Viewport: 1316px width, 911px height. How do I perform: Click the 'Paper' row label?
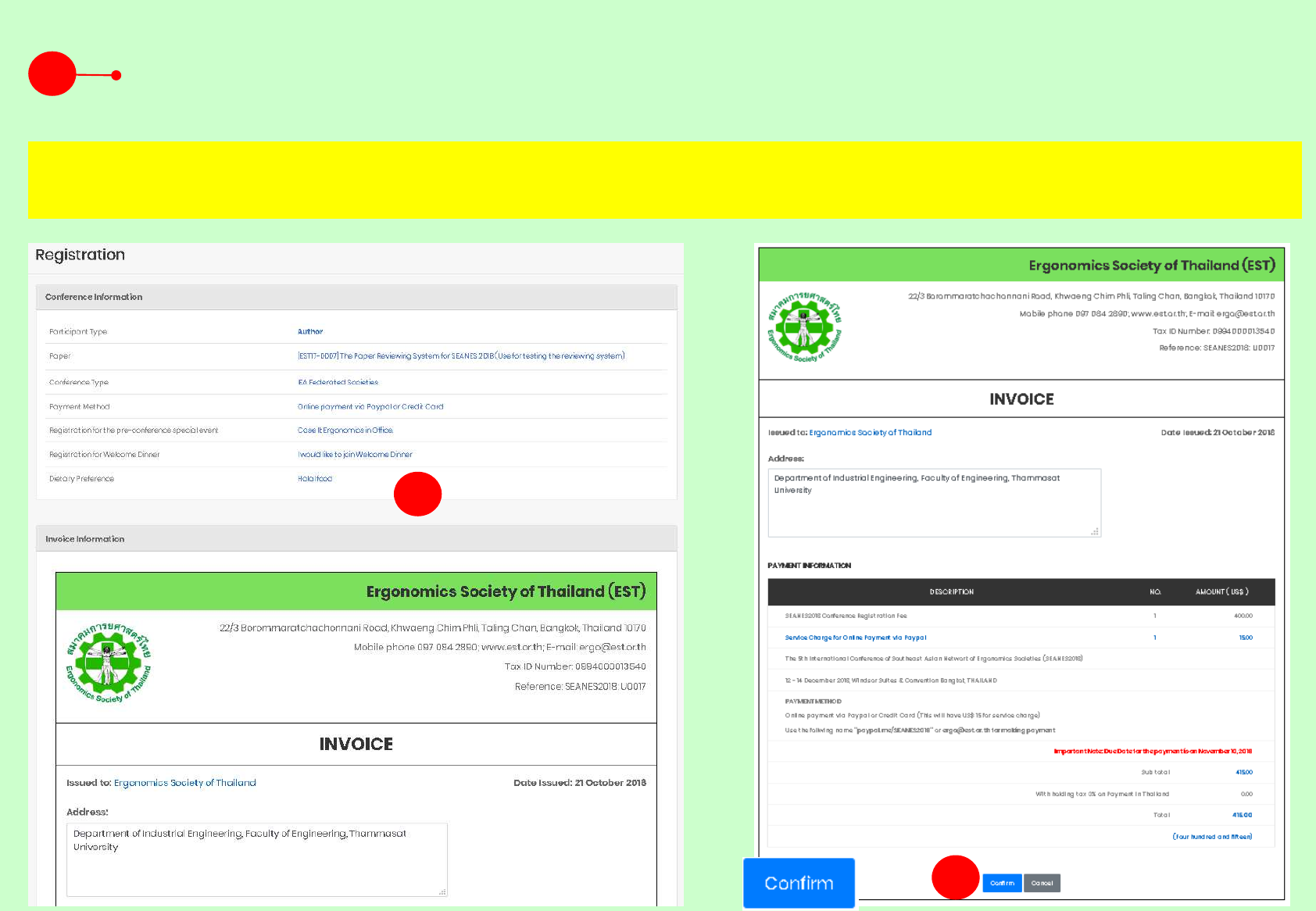tap(59, 355)
